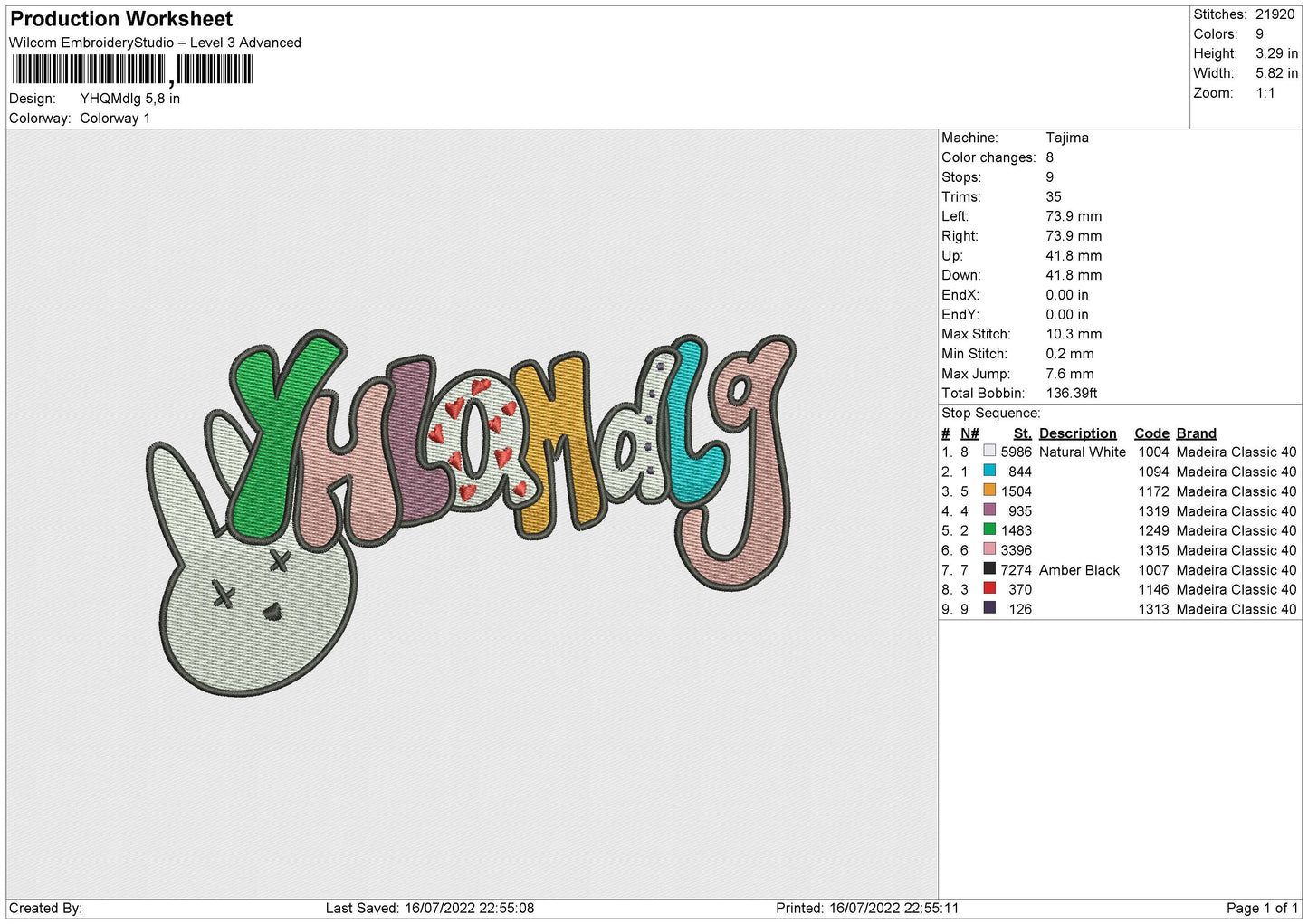Select the Amber Black color swatch
Viewport: 1308px width, 924px height.
point(989,569)
